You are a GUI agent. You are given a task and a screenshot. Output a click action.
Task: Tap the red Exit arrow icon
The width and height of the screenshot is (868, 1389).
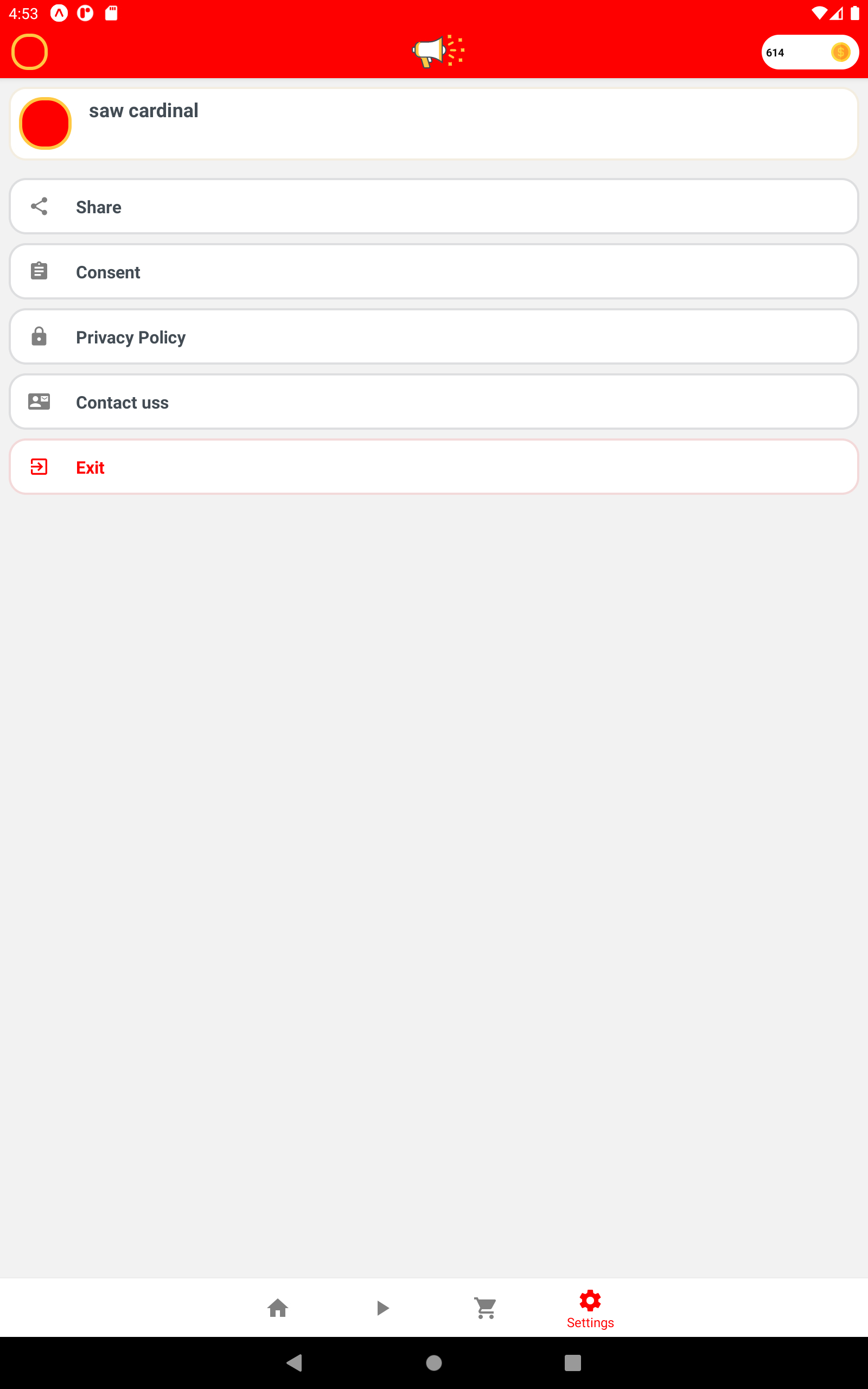(x=39, y=467)
